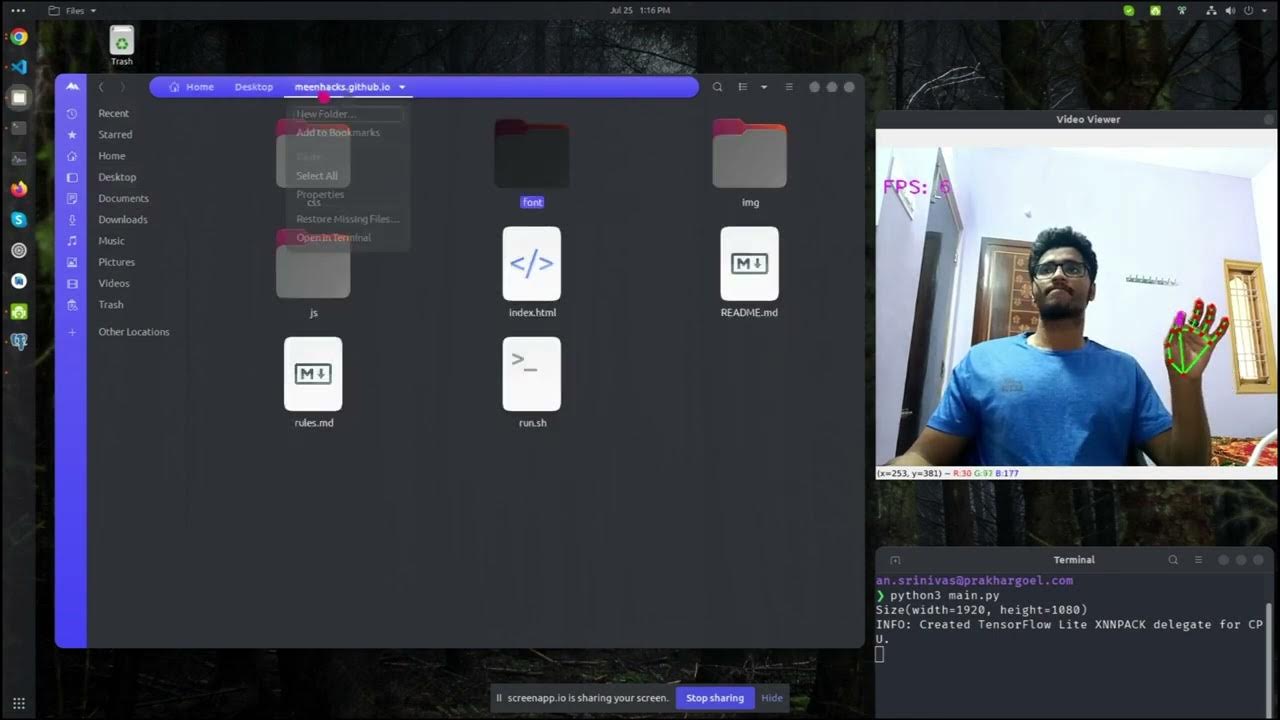Screen dimensions: 1280x720
Task: Click the Documents sidebar icon
Action: (72, 198)
